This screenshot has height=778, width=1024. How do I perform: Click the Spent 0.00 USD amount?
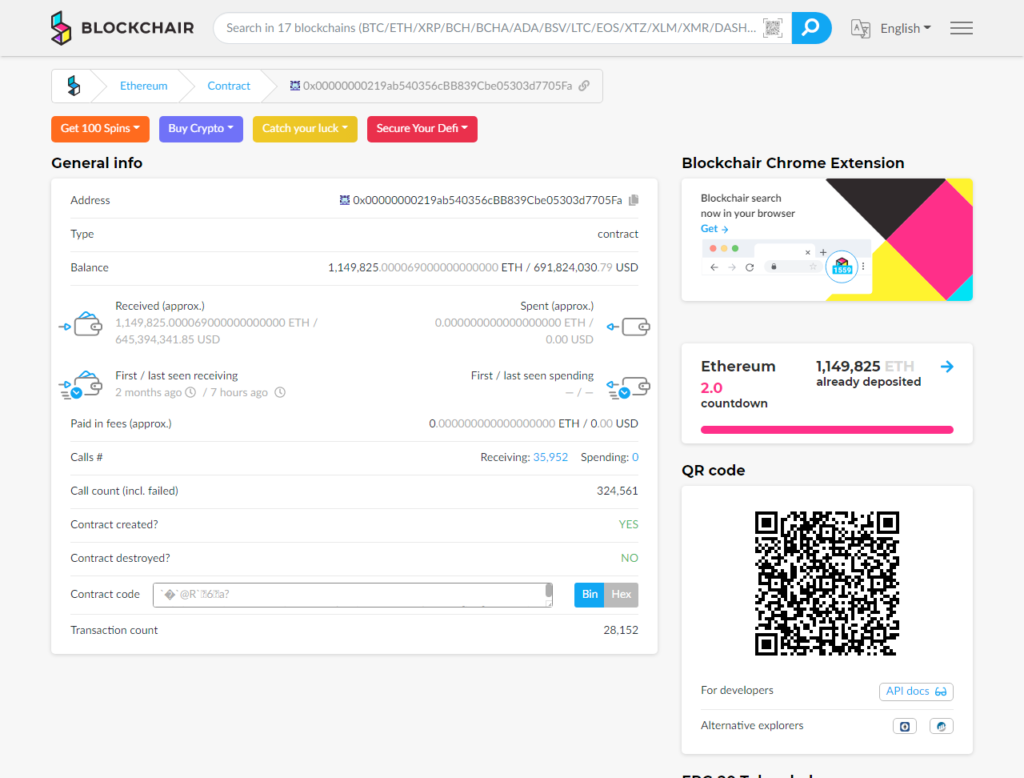click(569, 340)
